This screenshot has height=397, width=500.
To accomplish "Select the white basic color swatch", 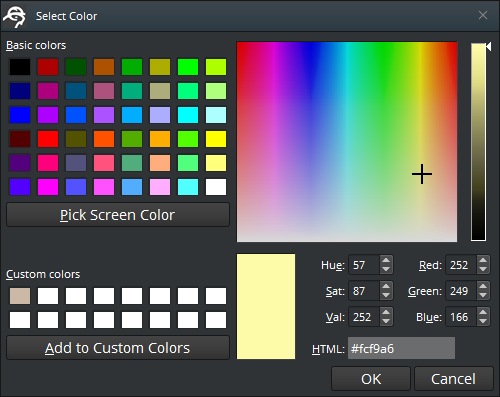I will coord(216,187).
